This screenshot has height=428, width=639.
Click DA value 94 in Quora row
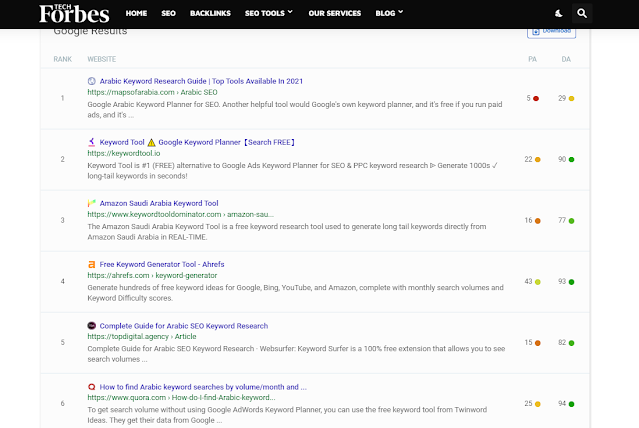pyautogui.click(x=562, y=404)
